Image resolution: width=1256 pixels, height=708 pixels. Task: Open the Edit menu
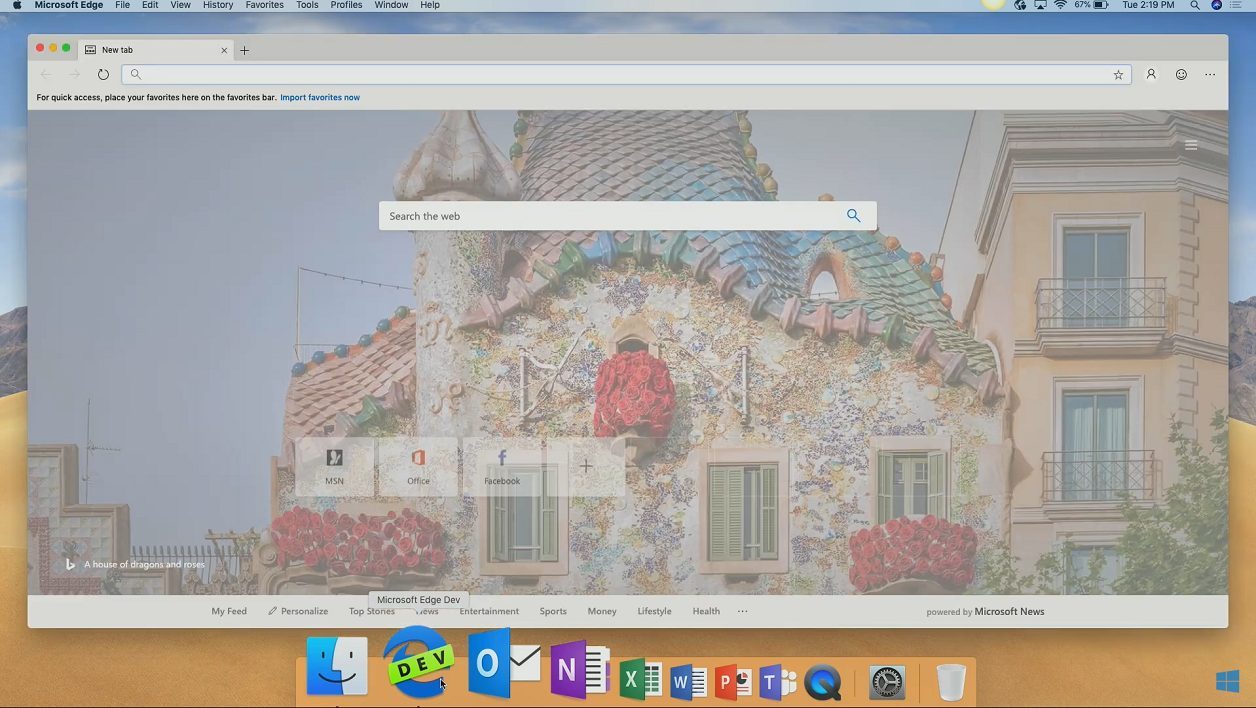coord(150,5)
